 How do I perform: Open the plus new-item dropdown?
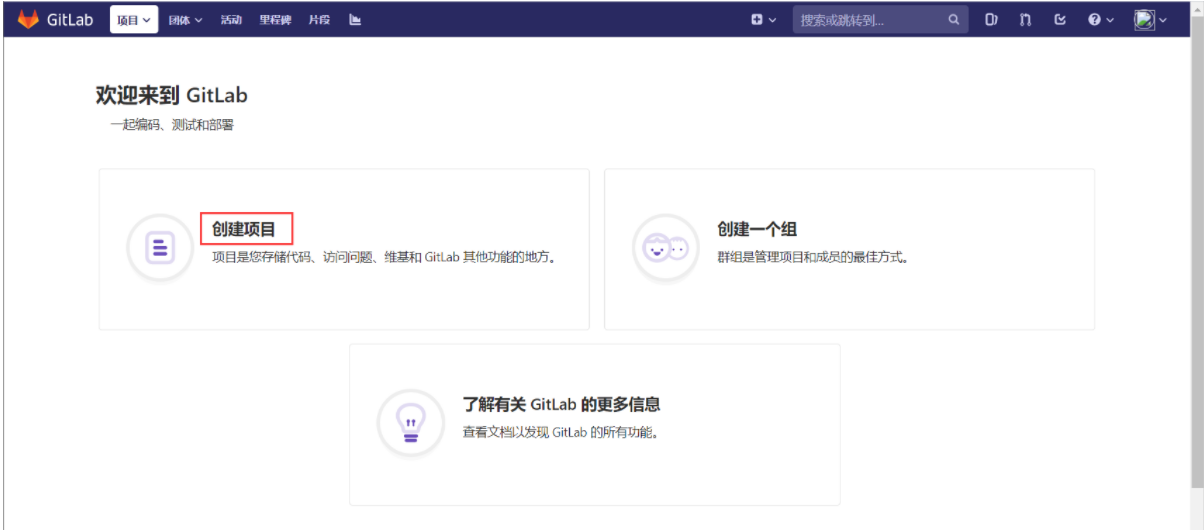(764, 19)
